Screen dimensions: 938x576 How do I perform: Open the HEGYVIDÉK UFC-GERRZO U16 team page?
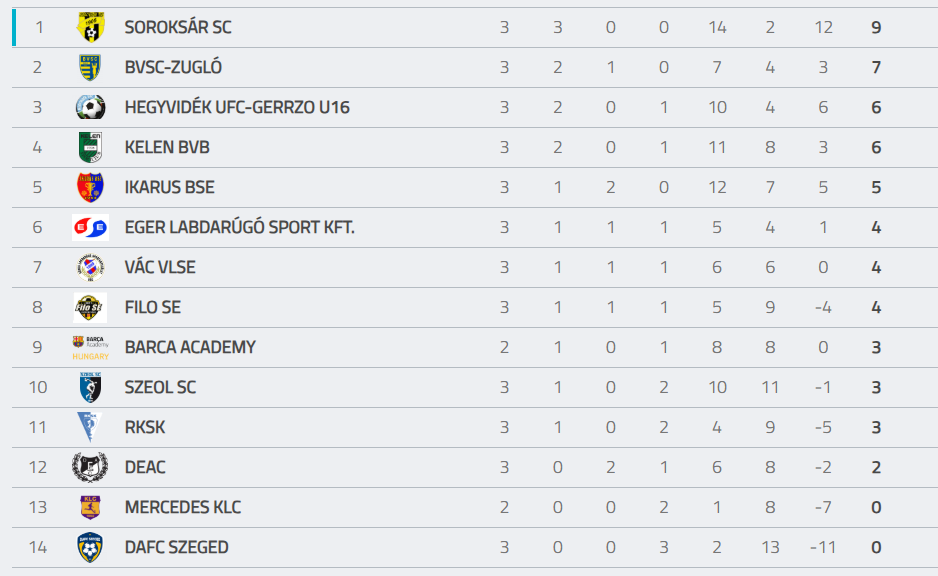(x=237, y=108)
